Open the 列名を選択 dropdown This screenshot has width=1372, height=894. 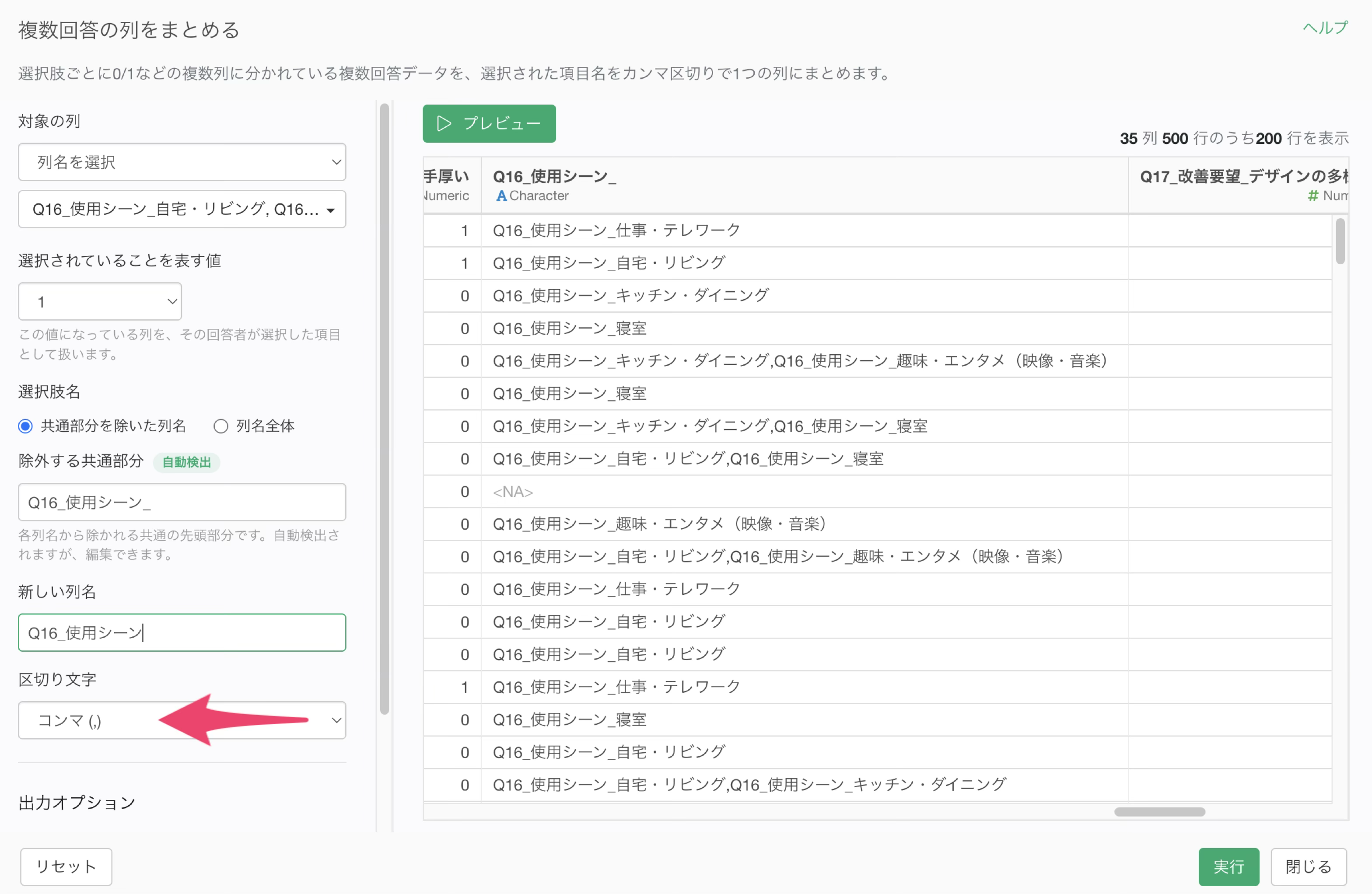[182, 162]
